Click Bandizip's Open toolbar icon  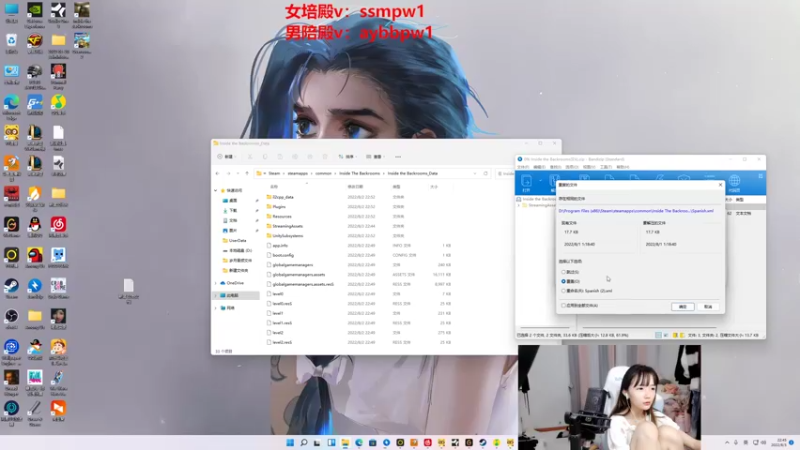click(526, 182)
